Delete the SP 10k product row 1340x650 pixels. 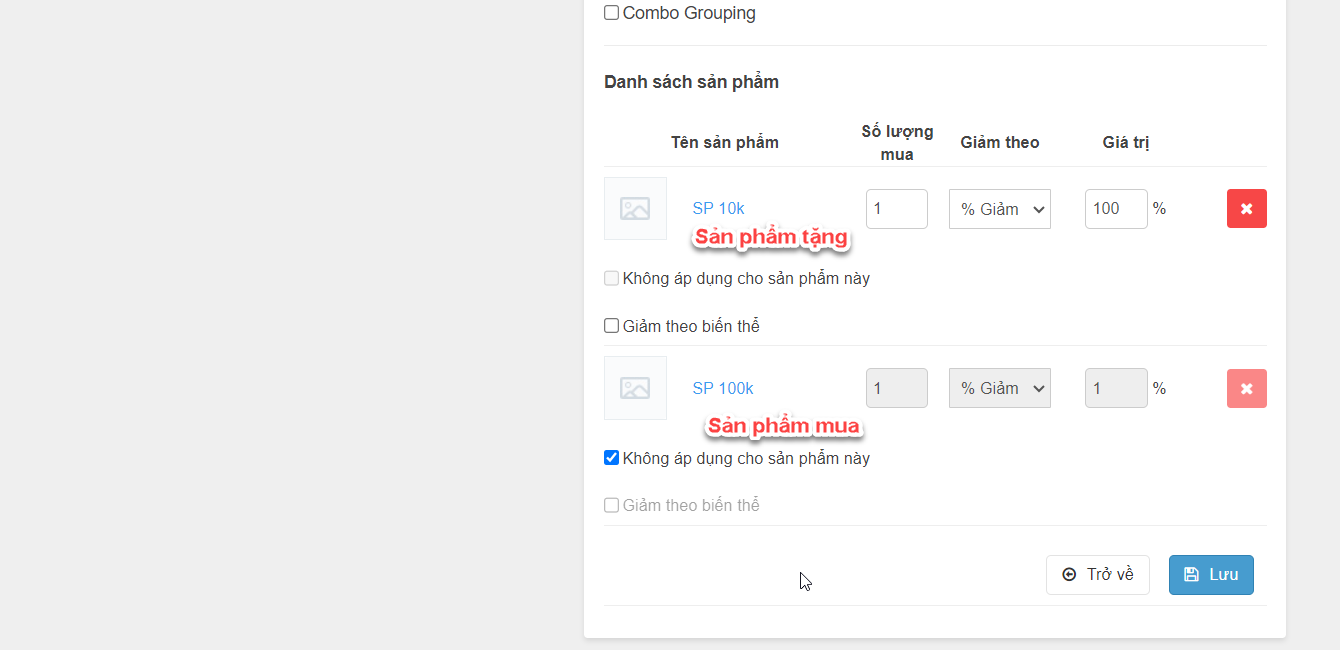[x=1246, y=209]
